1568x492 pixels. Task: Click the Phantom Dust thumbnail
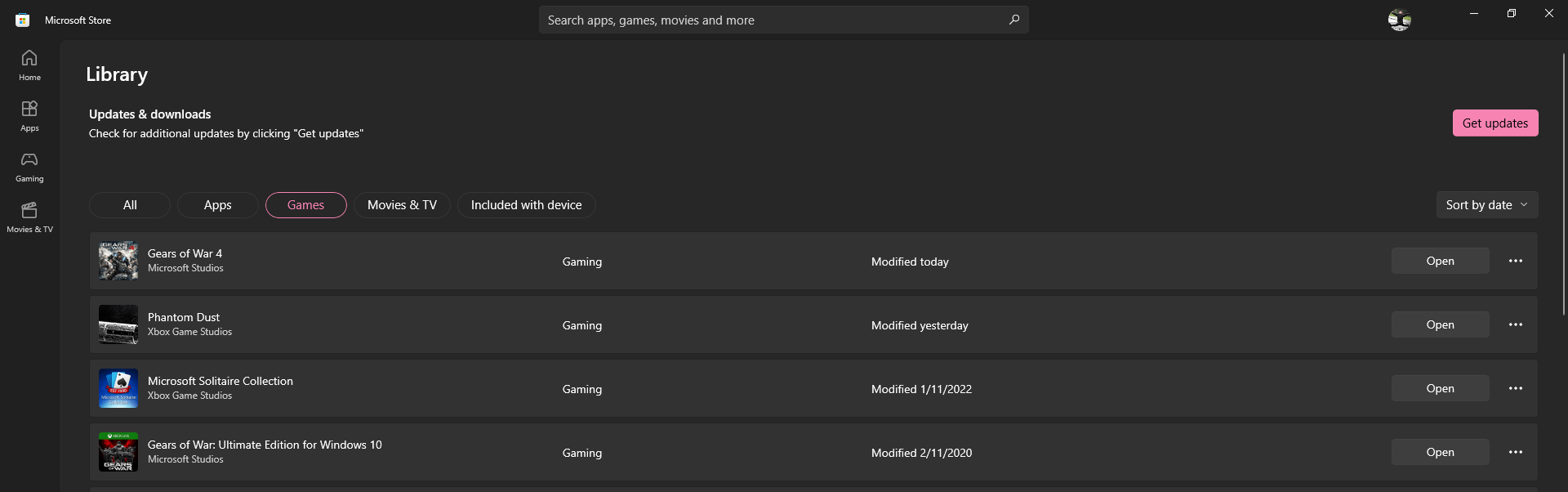tap(118, 324)
